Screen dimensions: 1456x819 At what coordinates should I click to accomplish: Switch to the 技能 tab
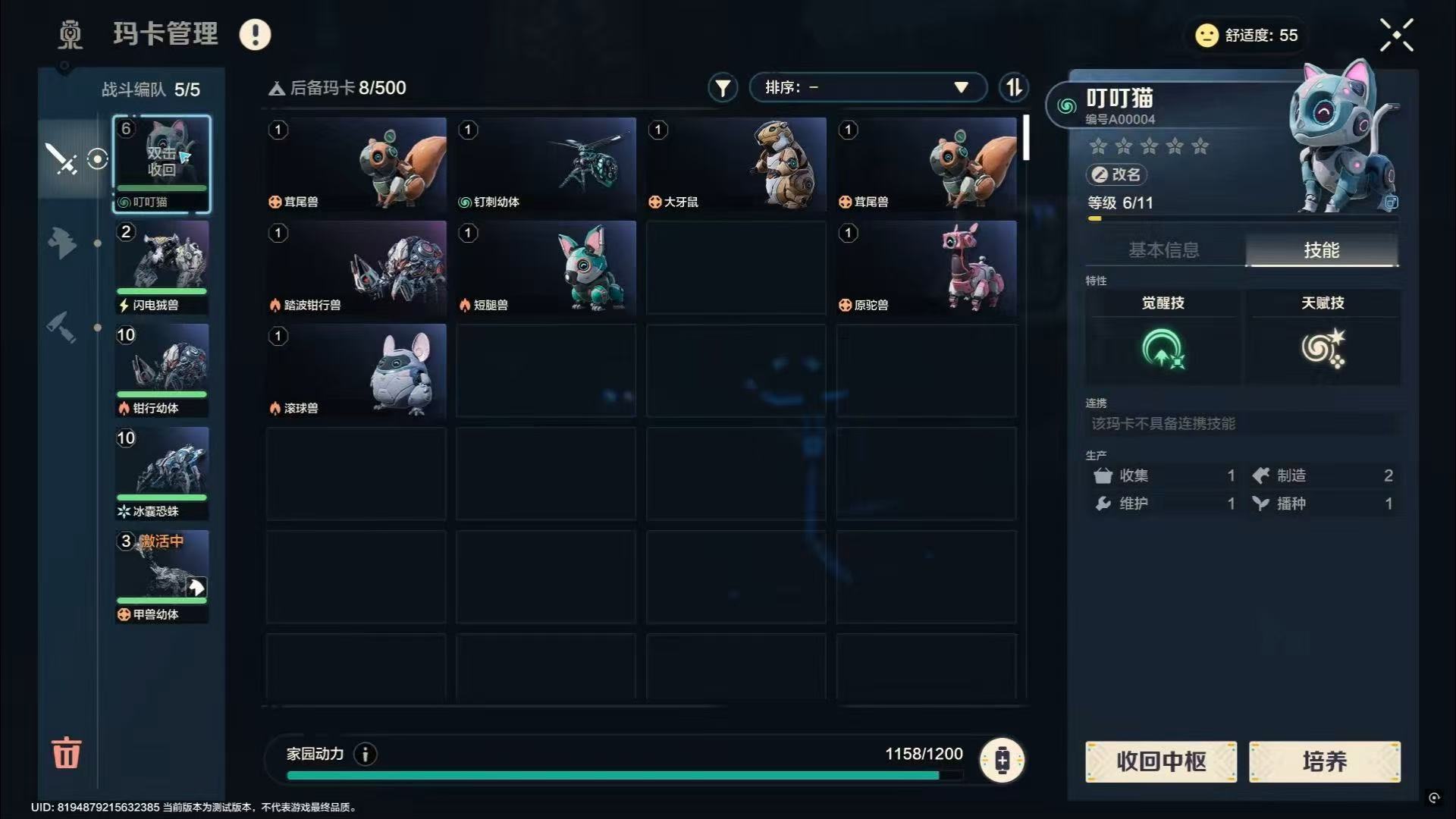tap(1322, 250)
